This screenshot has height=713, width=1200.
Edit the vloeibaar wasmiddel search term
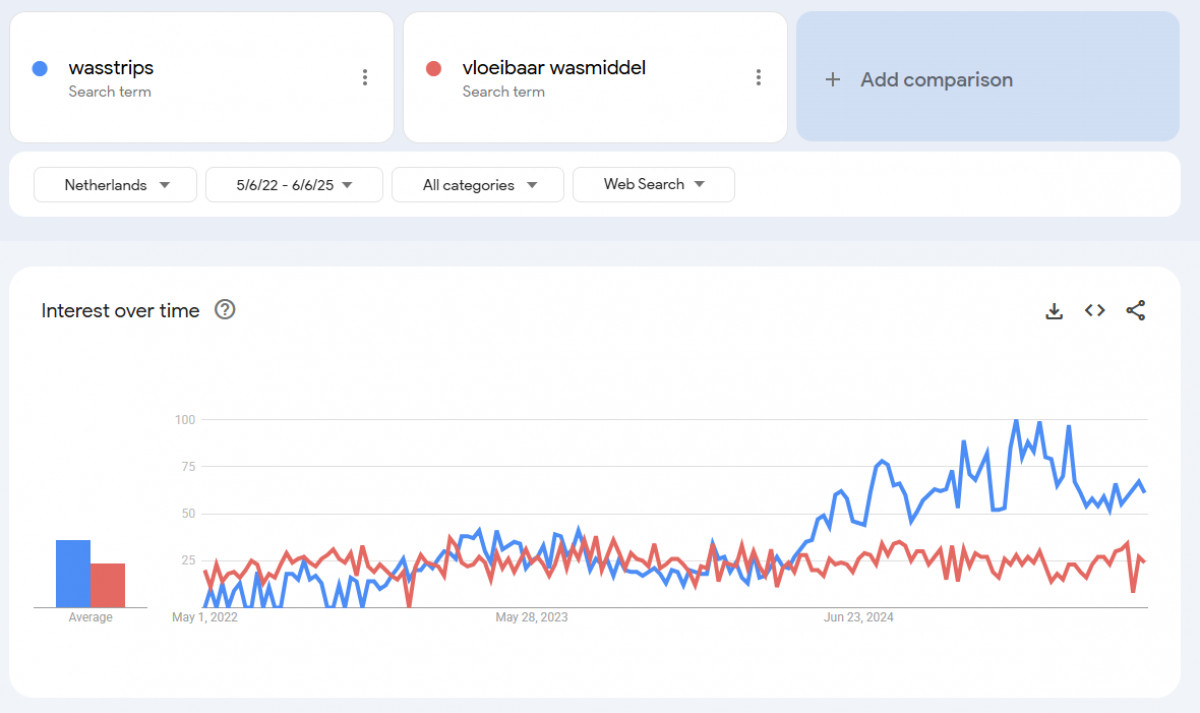(x=553, y=68)
